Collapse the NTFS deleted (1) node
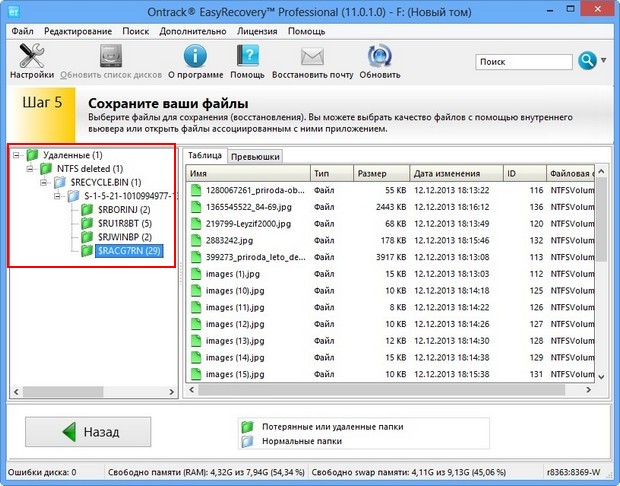The width and height of the screenshot is (620, 486). (30, 169)
